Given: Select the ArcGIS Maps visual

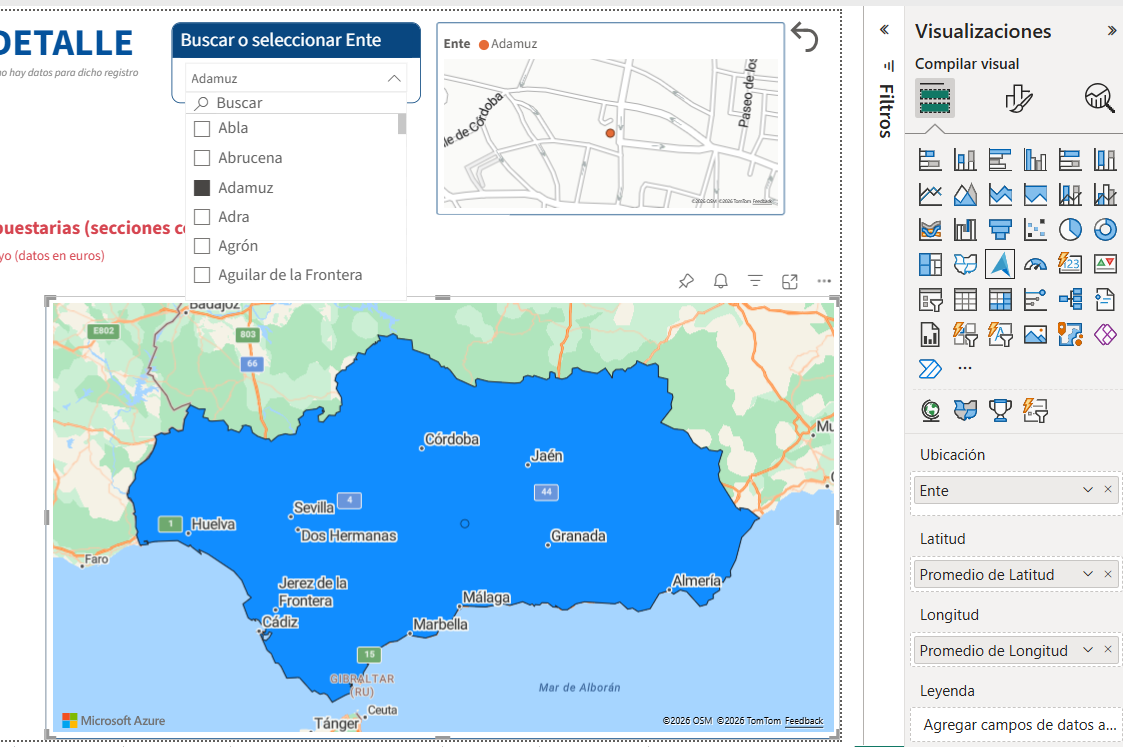Looking at the screenshot, I should (x=1070, y=334).
